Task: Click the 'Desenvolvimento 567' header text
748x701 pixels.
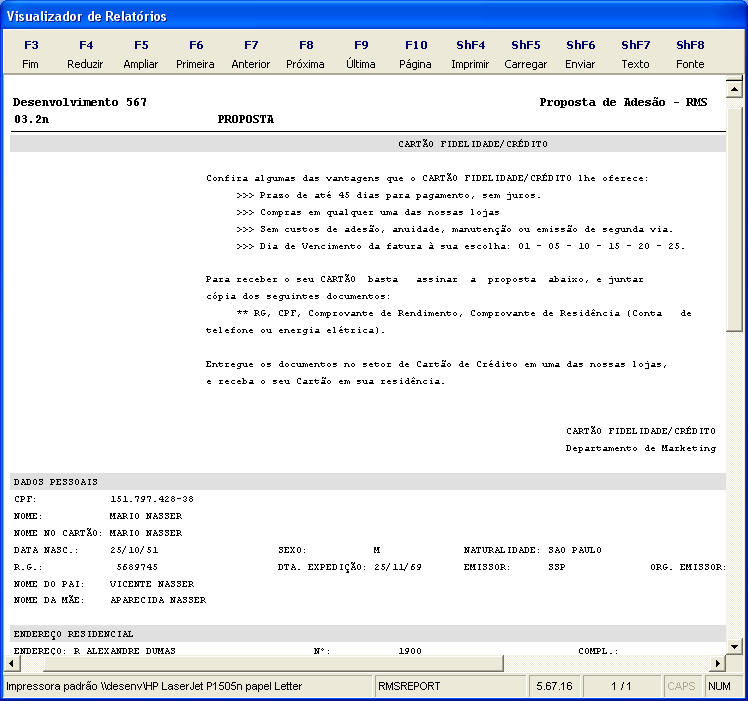Action: [x=80, y=102]
